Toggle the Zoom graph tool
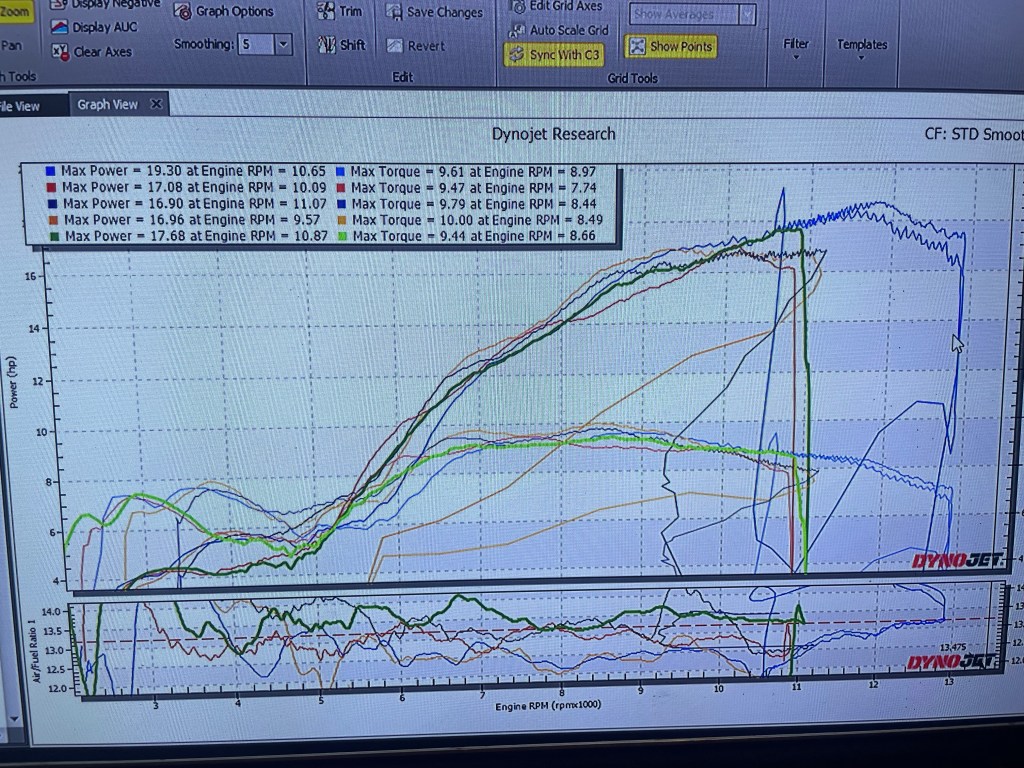 click(x=15, y=12)
